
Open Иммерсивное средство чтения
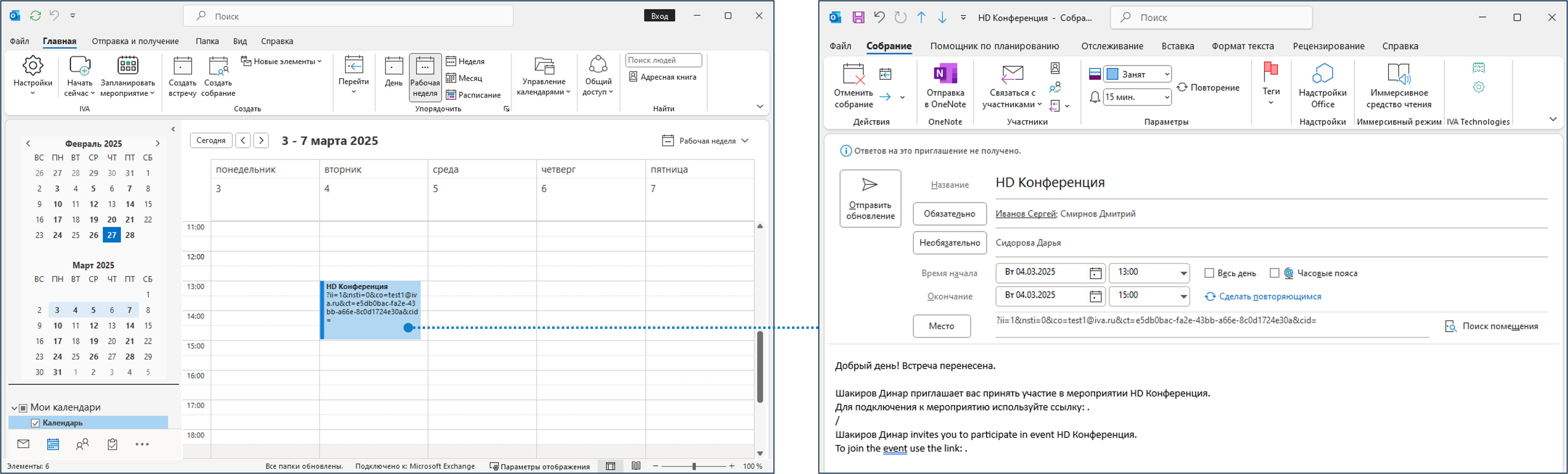[1399, 74]
